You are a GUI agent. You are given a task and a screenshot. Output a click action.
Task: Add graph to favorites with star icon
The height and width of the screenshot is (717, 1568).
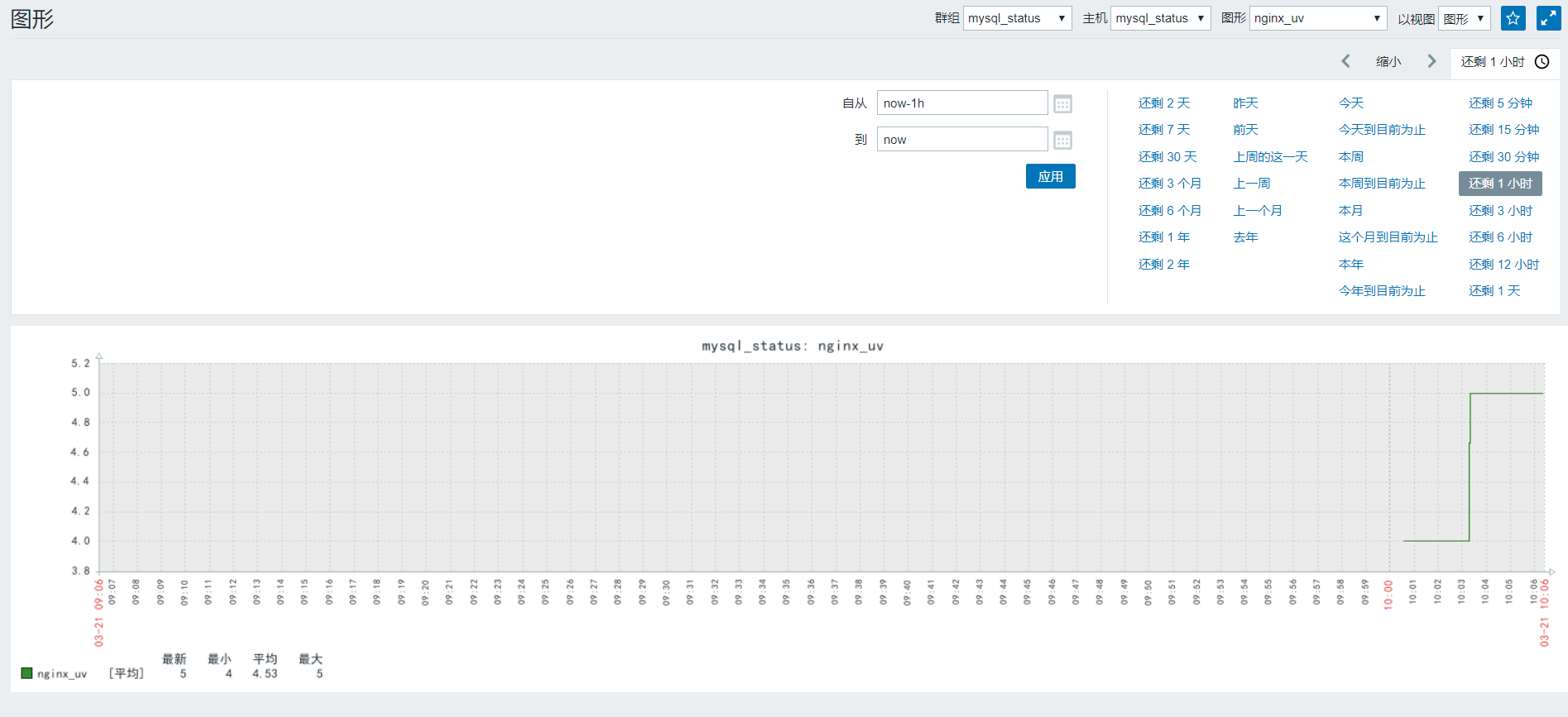[1513, 18]
